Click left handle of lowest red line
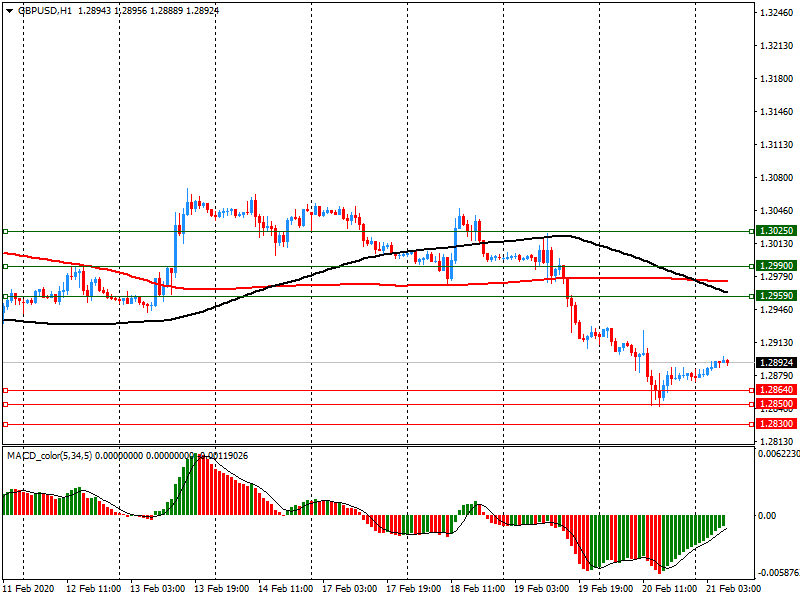This screenshot has width=800, height=600. (x=5, y=424)
